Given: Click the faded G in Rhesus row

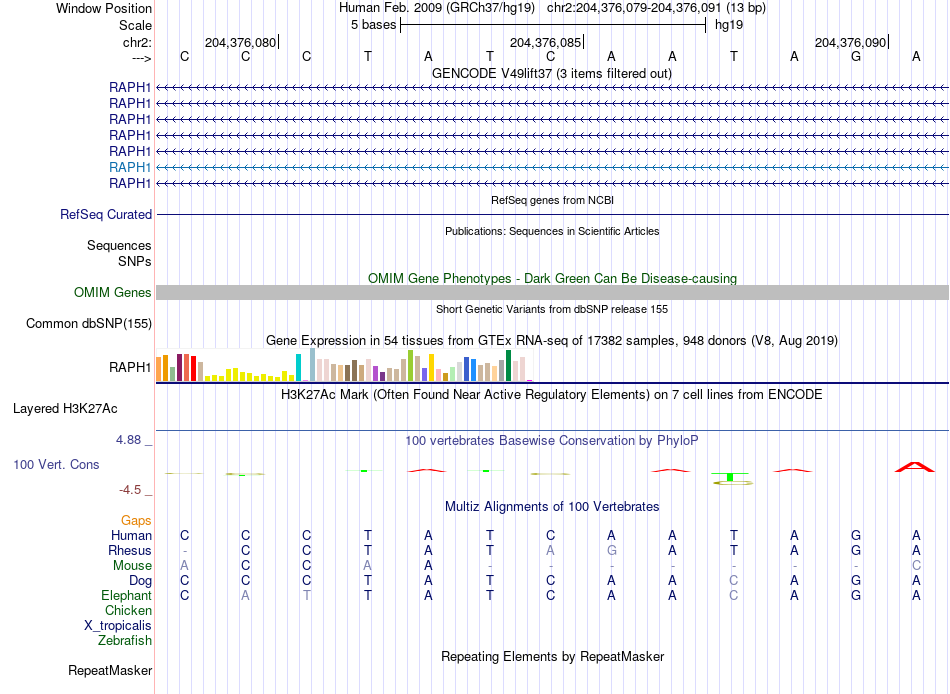Looking at the screenshot, I should (x=611, y=550).
